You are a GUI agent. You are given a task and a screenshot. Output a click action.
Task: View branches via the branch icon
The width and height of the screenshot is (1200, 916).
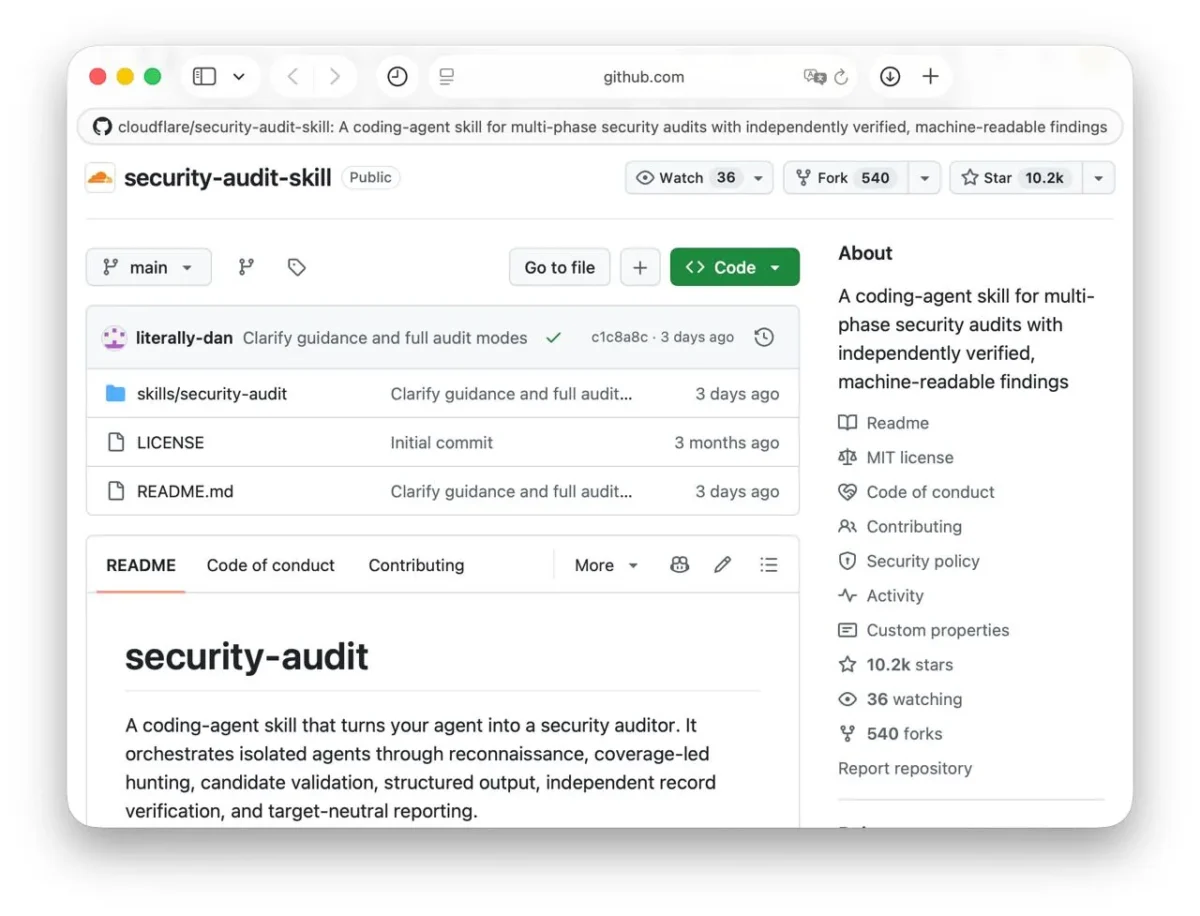tap(246, 267)
